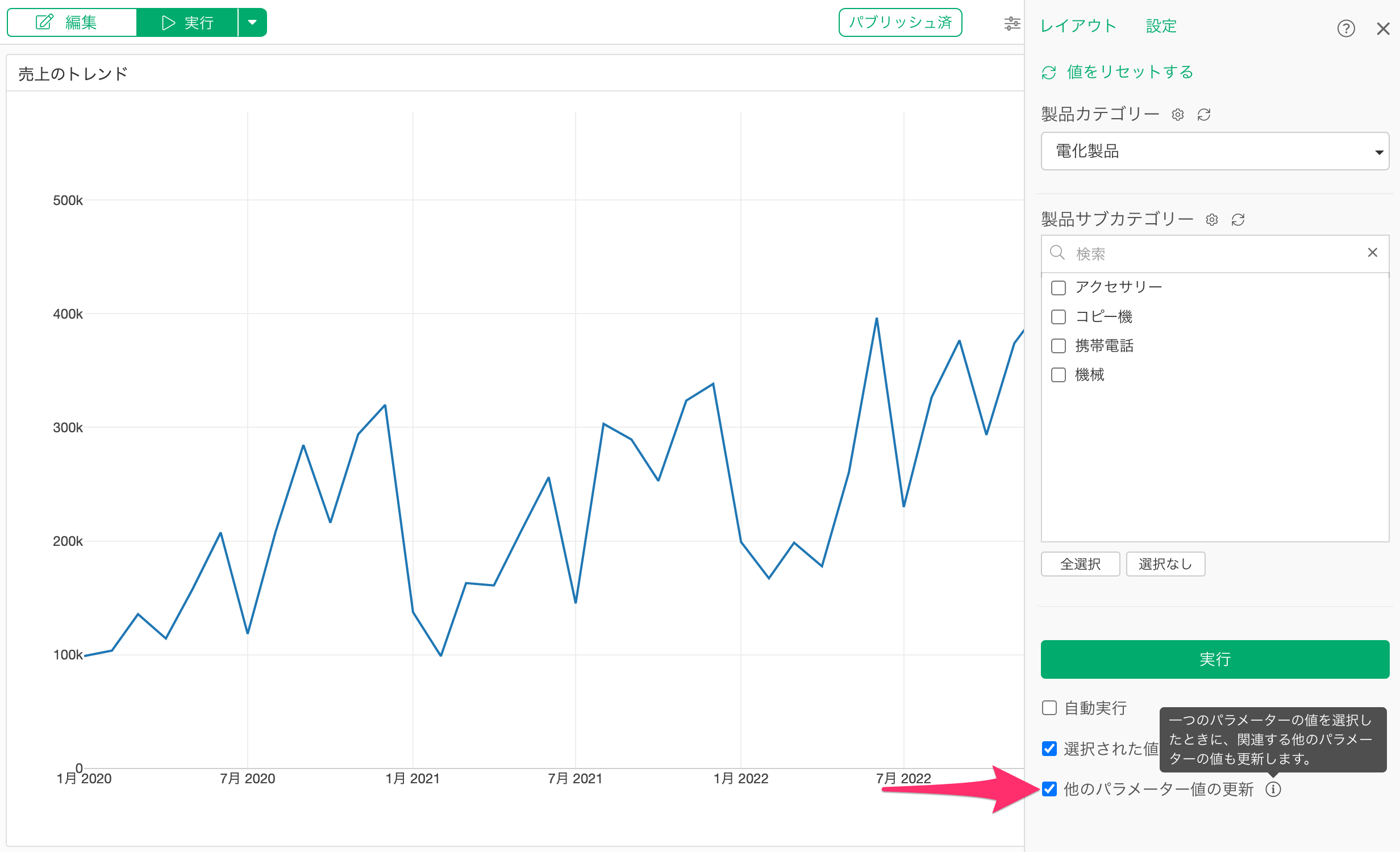This screenshot has width=1400, height=852.
Task: Check the 携帯電話 checkbox
Action: click(x=1058, y=346)
